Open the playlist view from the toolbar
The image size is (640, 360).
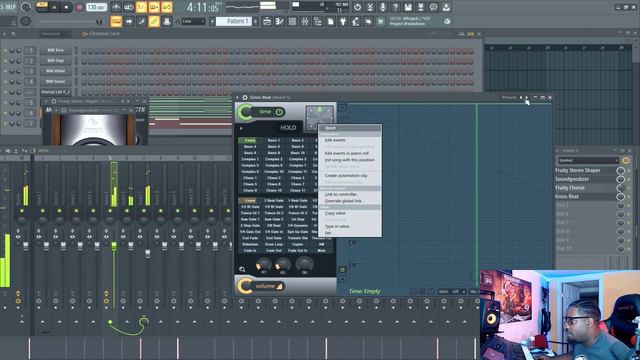point(267,21)
